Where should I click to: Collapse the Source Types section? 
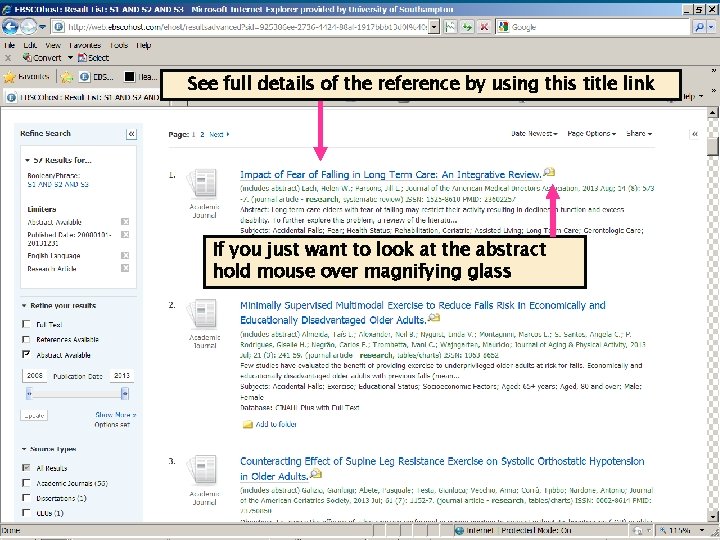pos(24,449)
